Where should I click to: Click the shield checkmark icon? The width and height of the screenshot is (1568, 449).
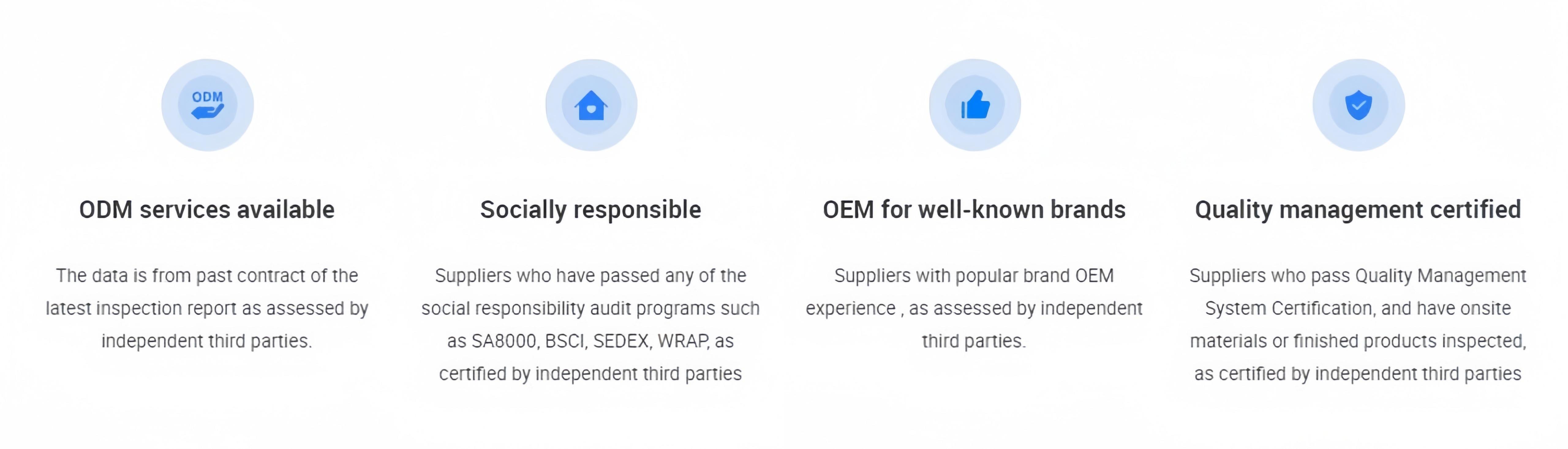coord(1359,105)
